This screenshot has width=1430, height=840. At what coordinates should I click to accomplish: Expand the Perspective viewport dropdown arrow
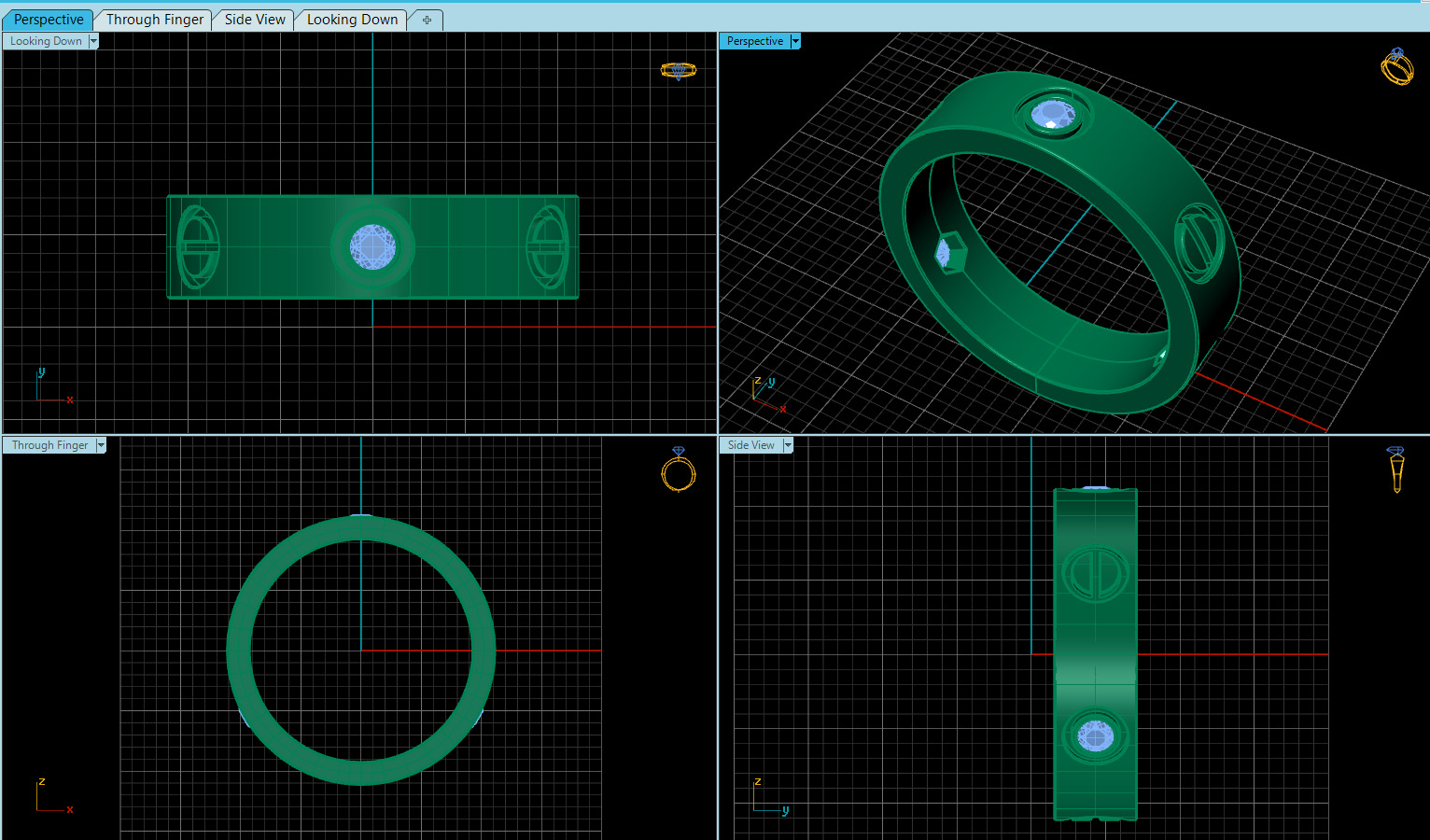click(x=795, y=41)
